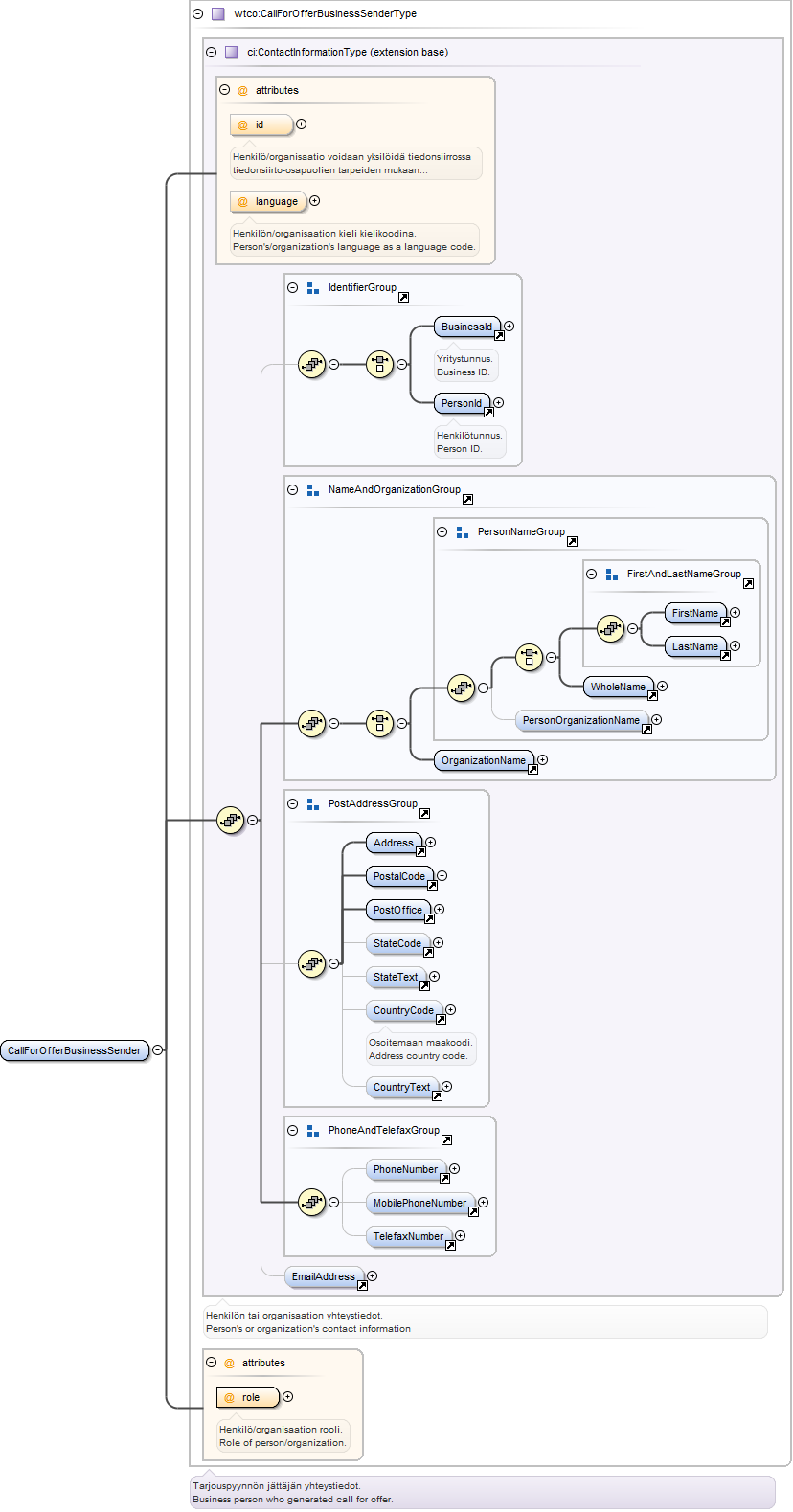Select the PhoneNumber element

click(x=406, y=1170)
